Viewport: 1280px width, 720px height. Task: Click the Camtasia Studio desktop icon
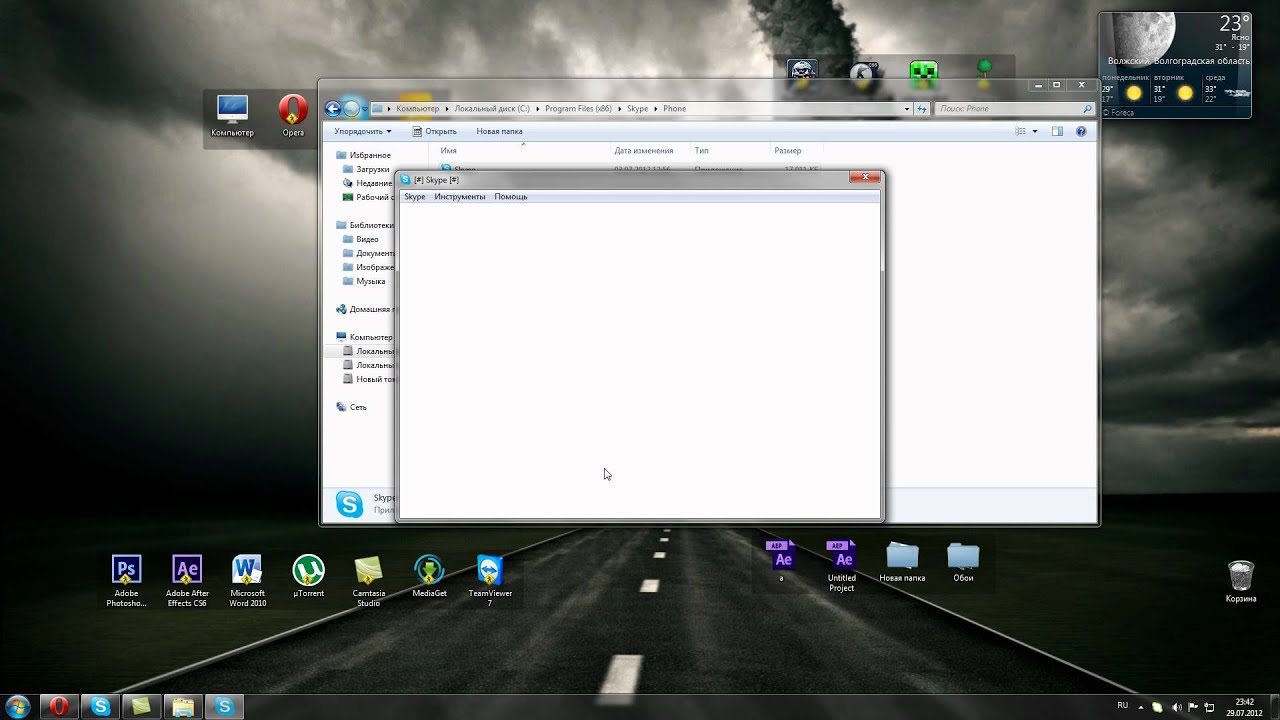(x=368, y=581)
